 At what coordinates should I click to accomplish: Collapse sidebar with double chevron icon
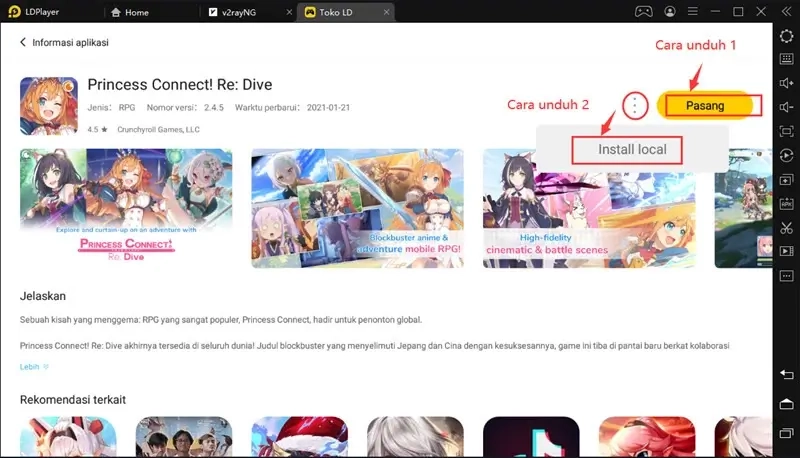point(786,11)
